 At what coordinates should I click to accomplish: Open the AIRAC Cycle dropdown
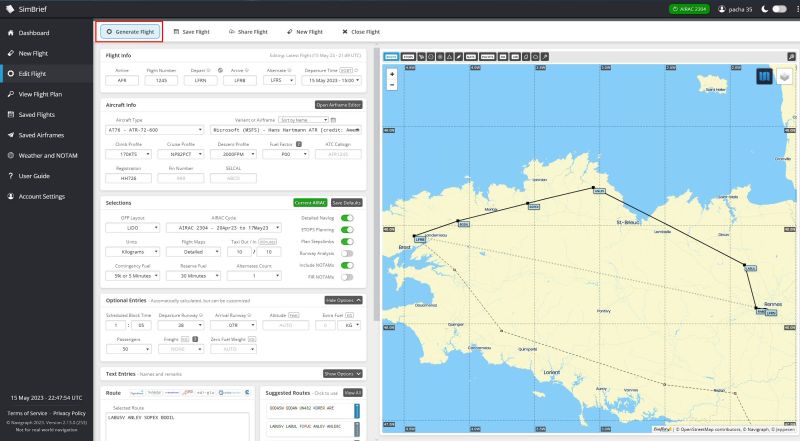point(223,228)
